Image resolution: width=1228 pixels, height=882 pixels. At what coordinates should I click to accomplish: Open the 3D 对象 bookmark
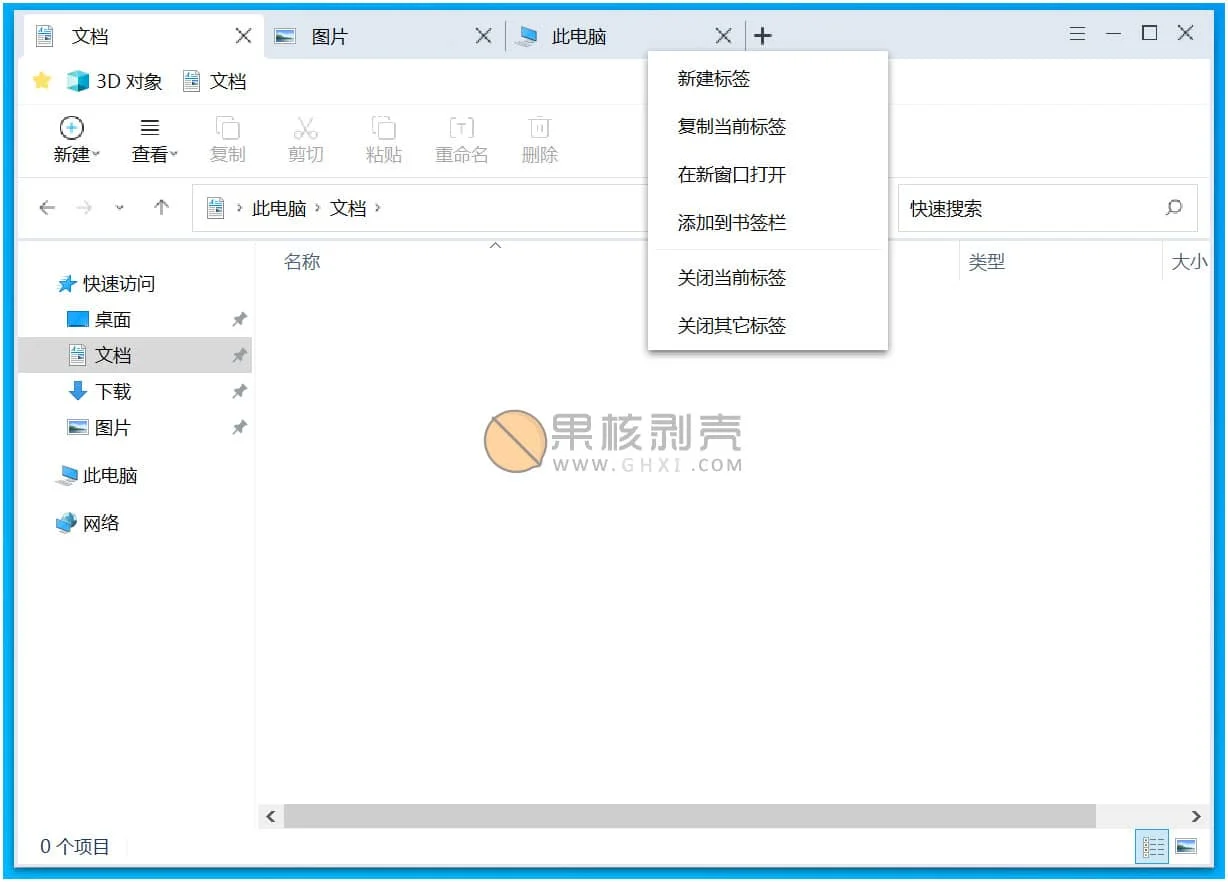(x=115, y=82)
